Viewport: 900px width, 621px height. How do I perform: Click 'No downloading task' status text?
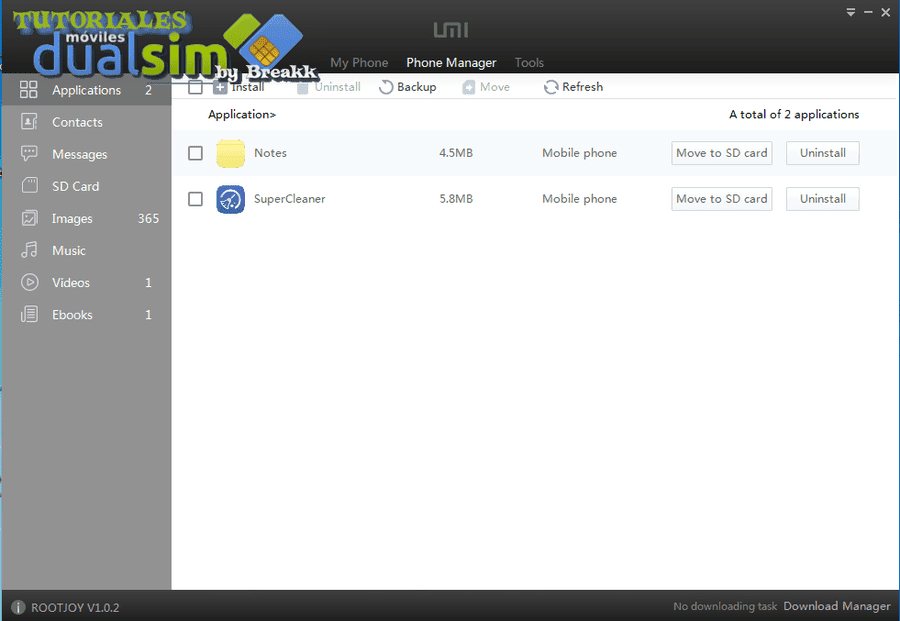(725, 607)
